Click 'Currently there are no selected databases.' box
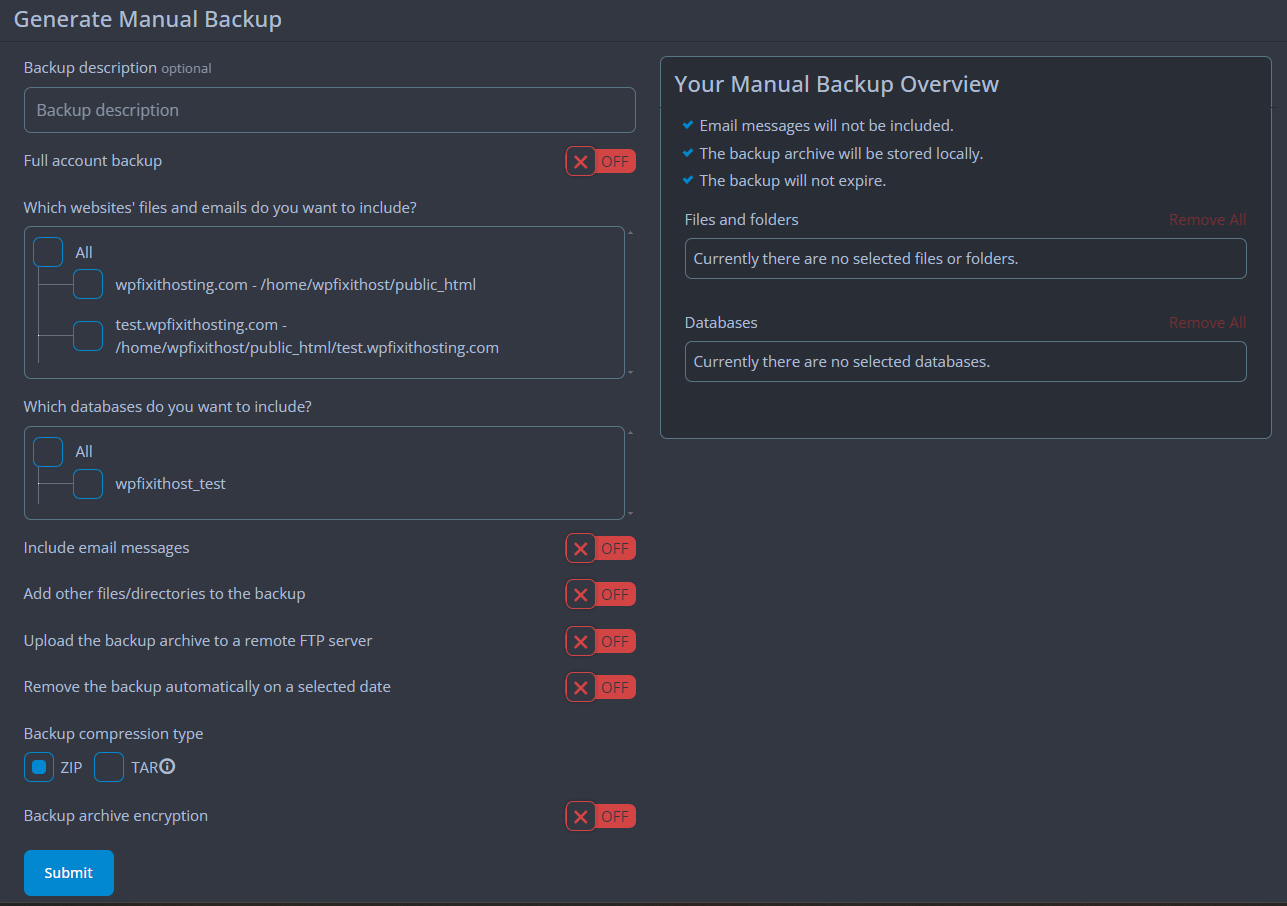 click(966, 361)
